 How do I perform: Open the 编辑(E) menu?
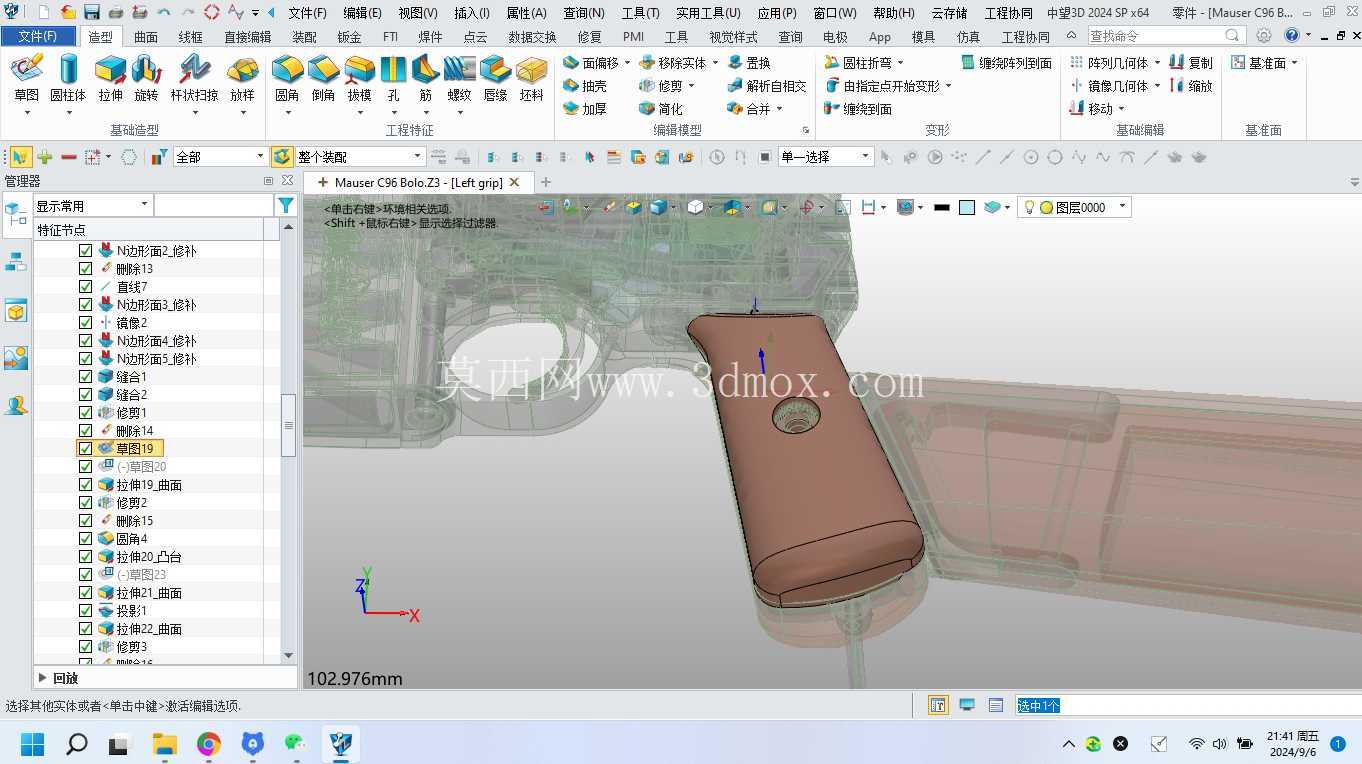(x=362, y=13)
